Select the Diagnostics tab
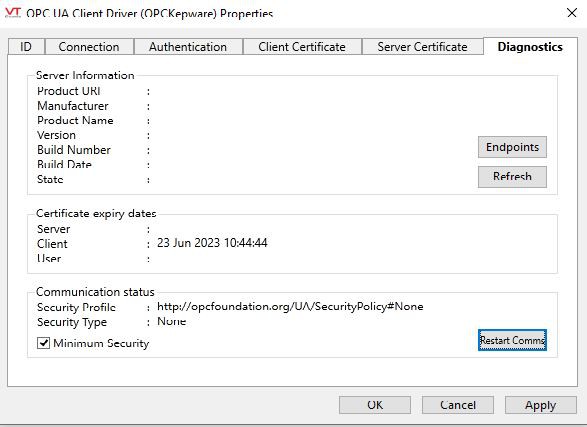 530,47
